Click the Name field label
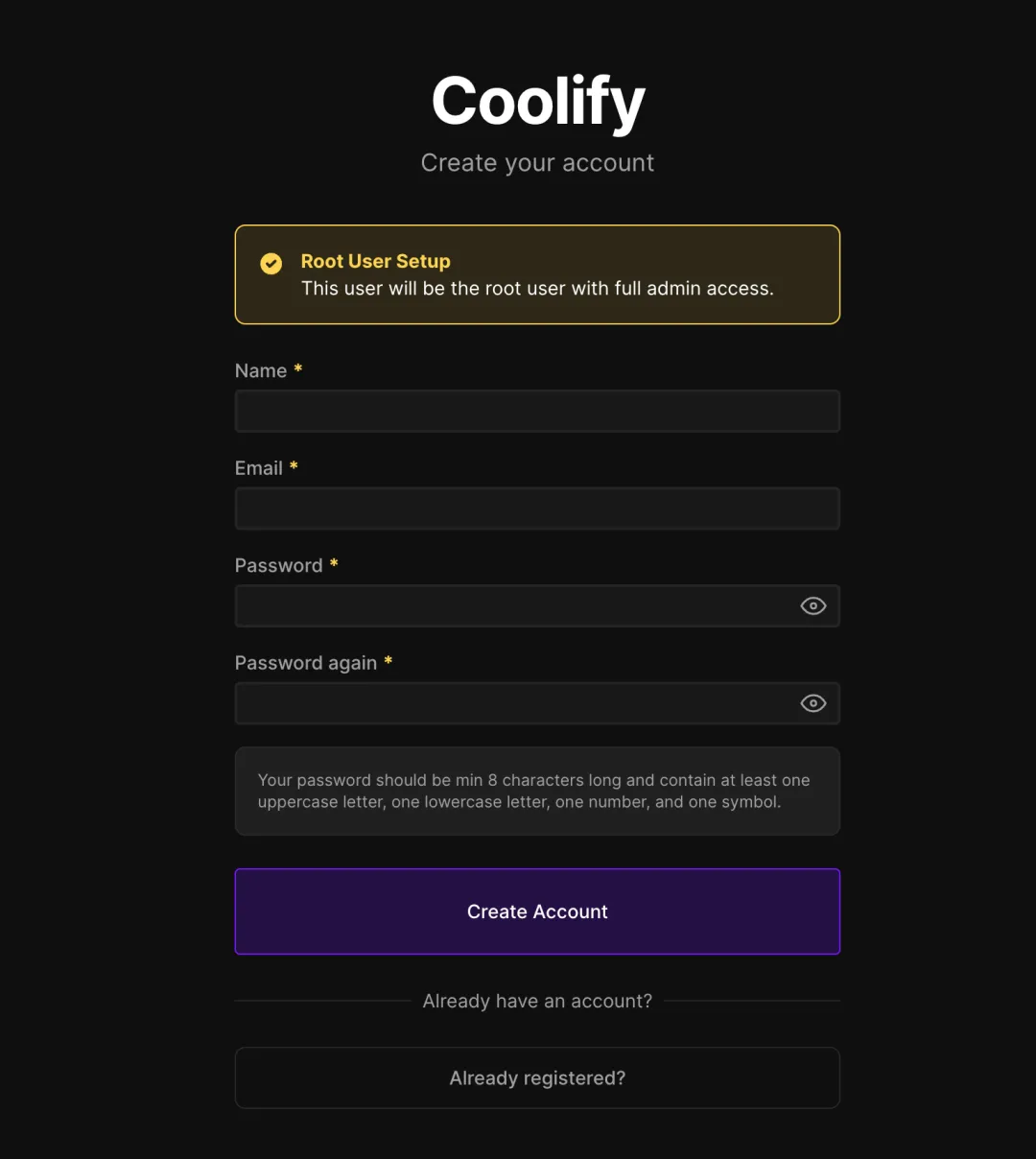This screenshot has width=1036, height=1159. tap(261, 371)
